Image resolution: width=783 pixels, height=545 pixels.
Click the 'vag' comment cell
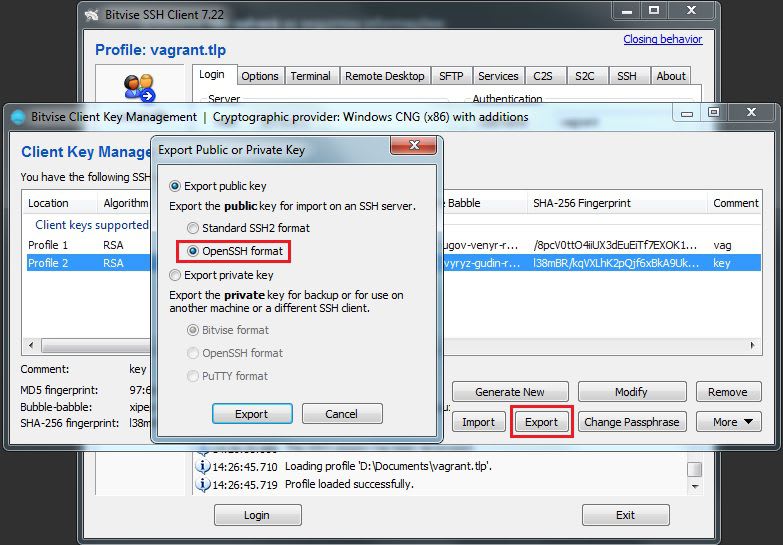[x=722, y=245]
